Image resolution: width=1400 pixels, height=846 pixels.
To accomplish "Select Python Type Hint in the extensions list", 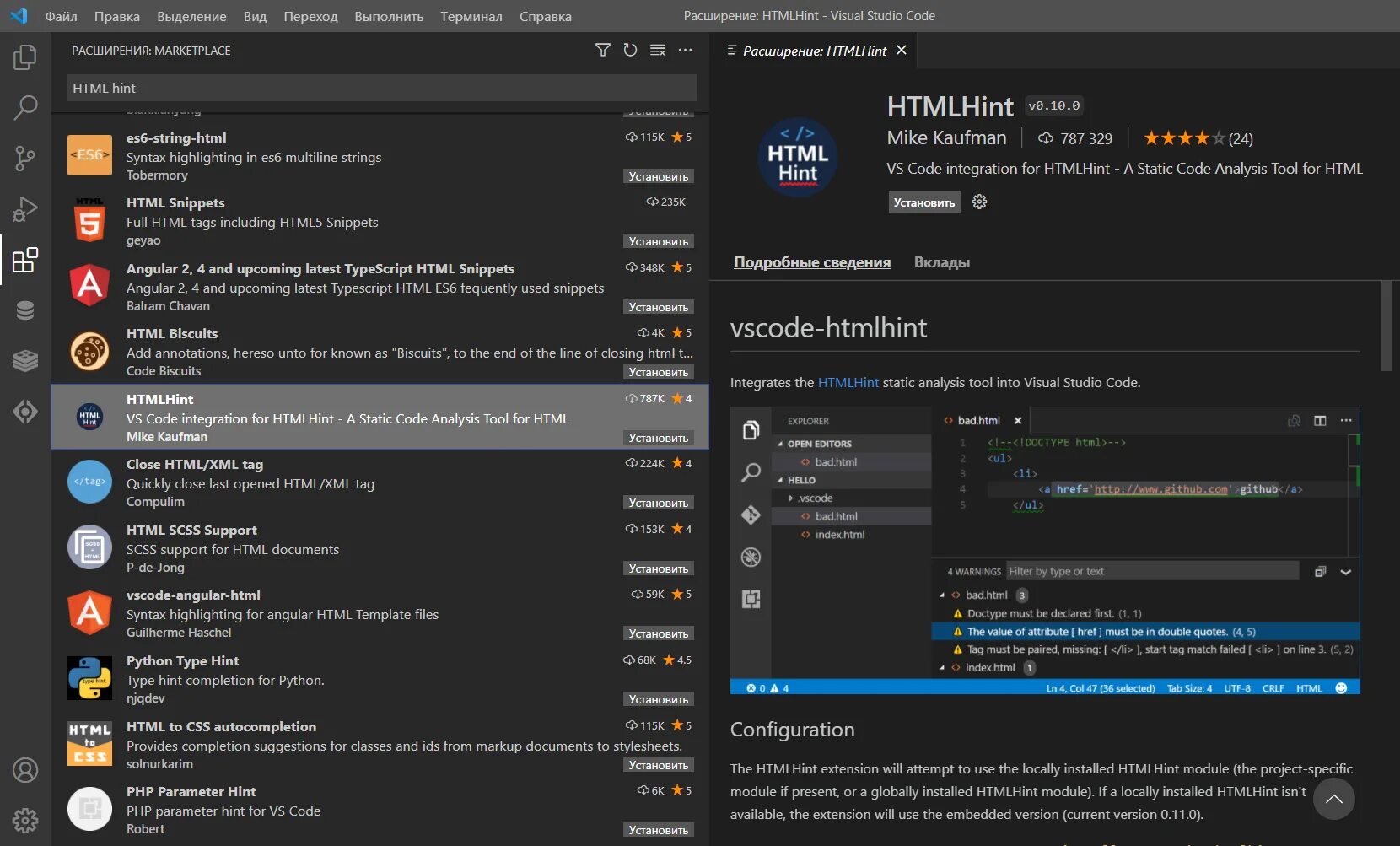I will pyautogui.click(x=380, y=679).
